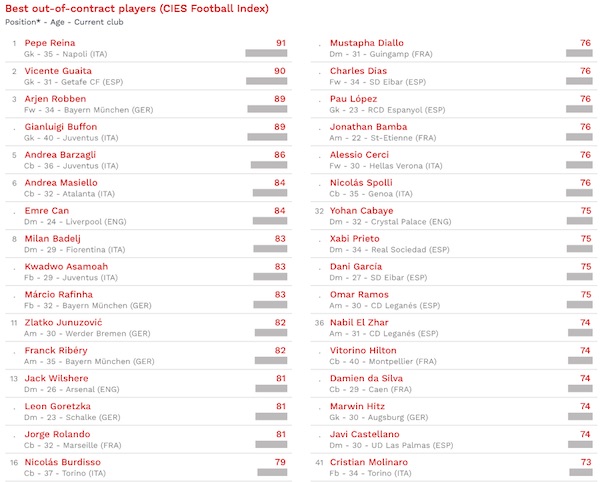Click Andrea Barzagli's name
600x482 pixels.
pyautogui.click(x=60, y=155)
